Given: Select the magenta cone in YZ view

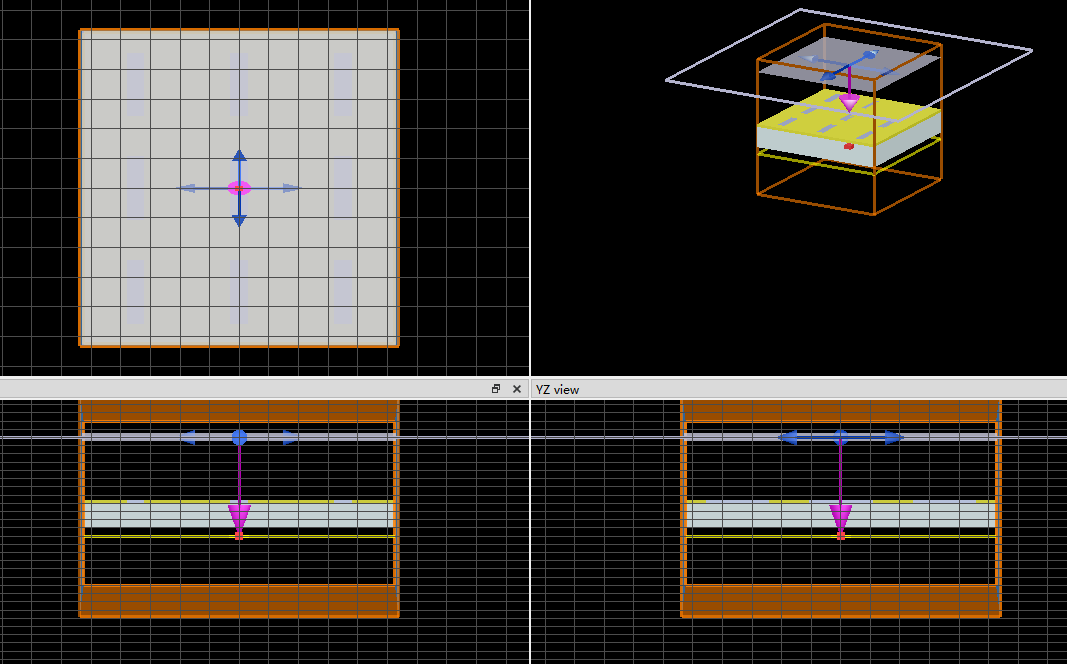Looking at the screenshot, I should 840,518.
